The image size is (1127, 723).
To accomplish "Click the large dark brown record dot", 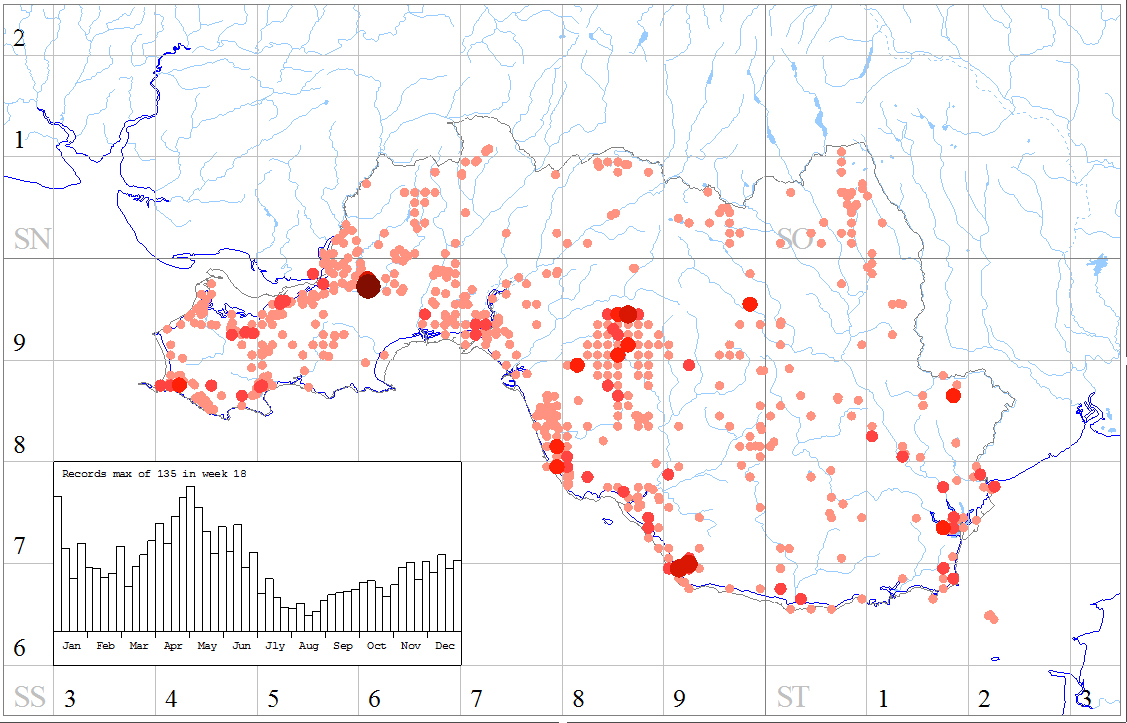I will (368, 285).
